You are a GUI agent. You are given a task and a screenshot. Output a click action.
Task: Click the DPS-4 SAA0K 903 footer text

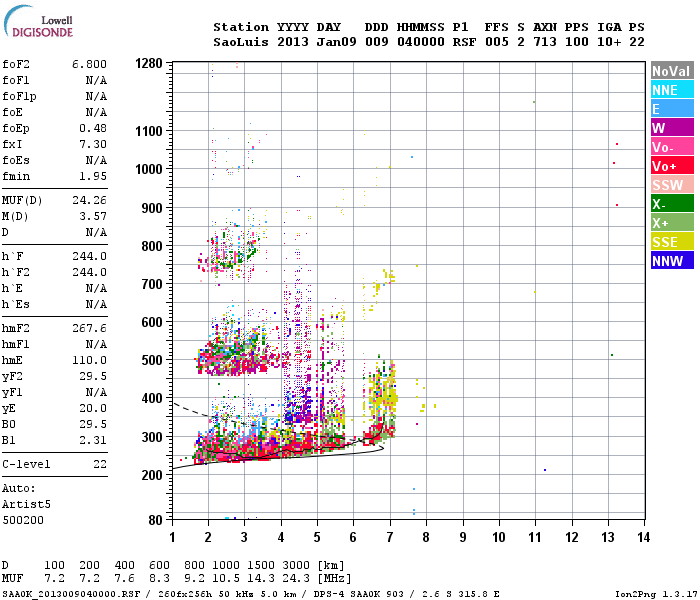(x=358, y=594)
